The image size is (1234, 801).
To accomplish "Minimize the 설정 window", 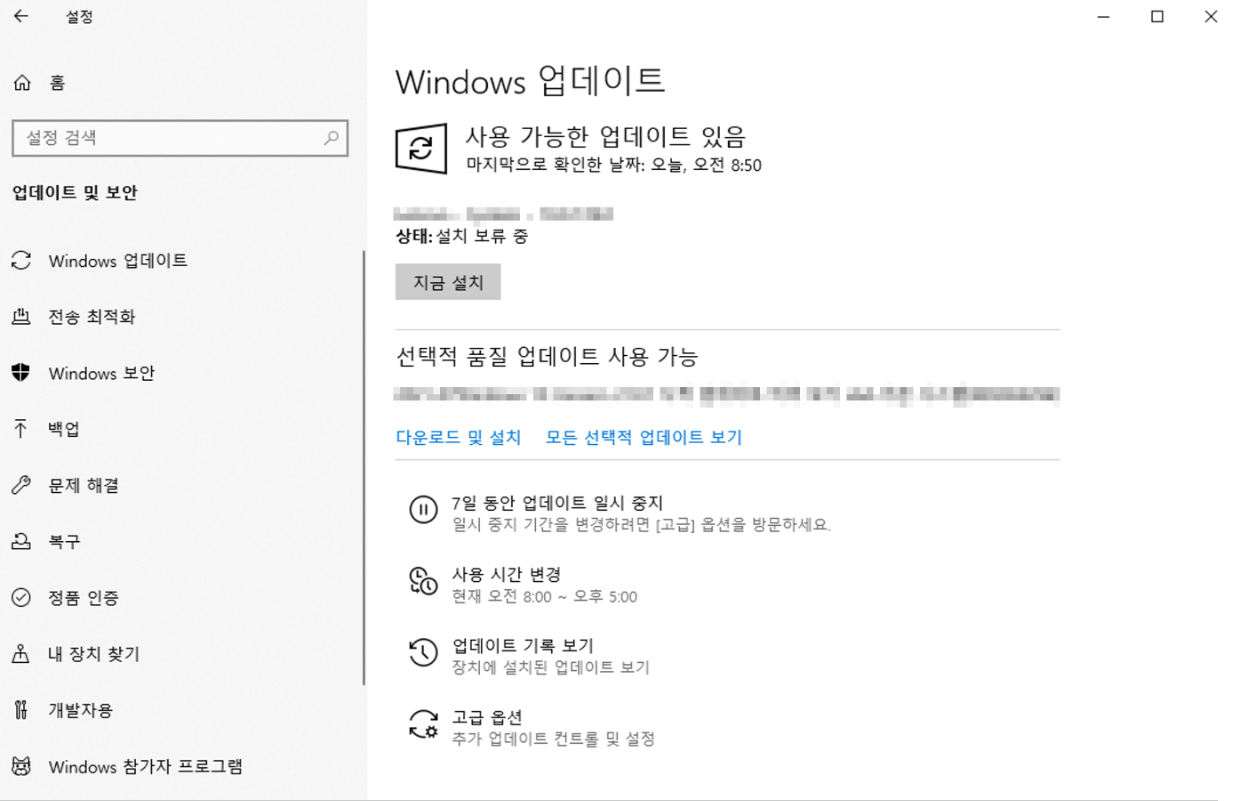I will (x=1104, y=17).
